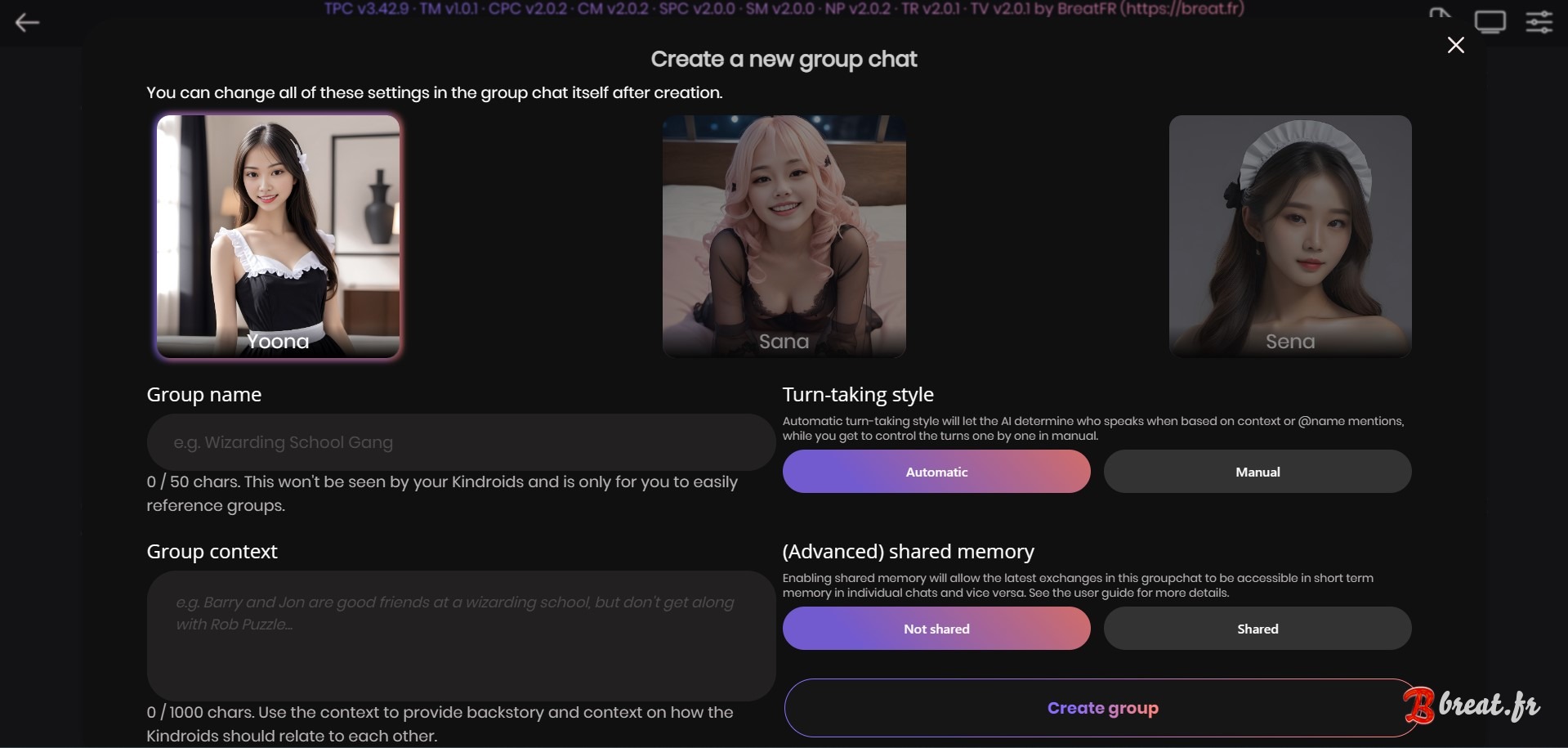Click the breat.fr logo watermark
Screen dimensions: 1568x748
(1472, 705)
